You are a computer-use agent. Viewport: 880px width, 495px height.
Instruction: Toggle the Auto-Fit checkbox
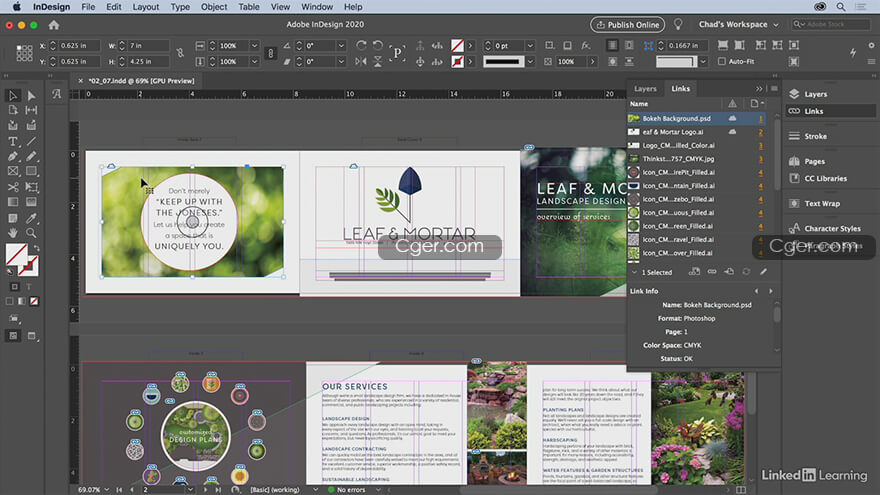pos(722,61)
